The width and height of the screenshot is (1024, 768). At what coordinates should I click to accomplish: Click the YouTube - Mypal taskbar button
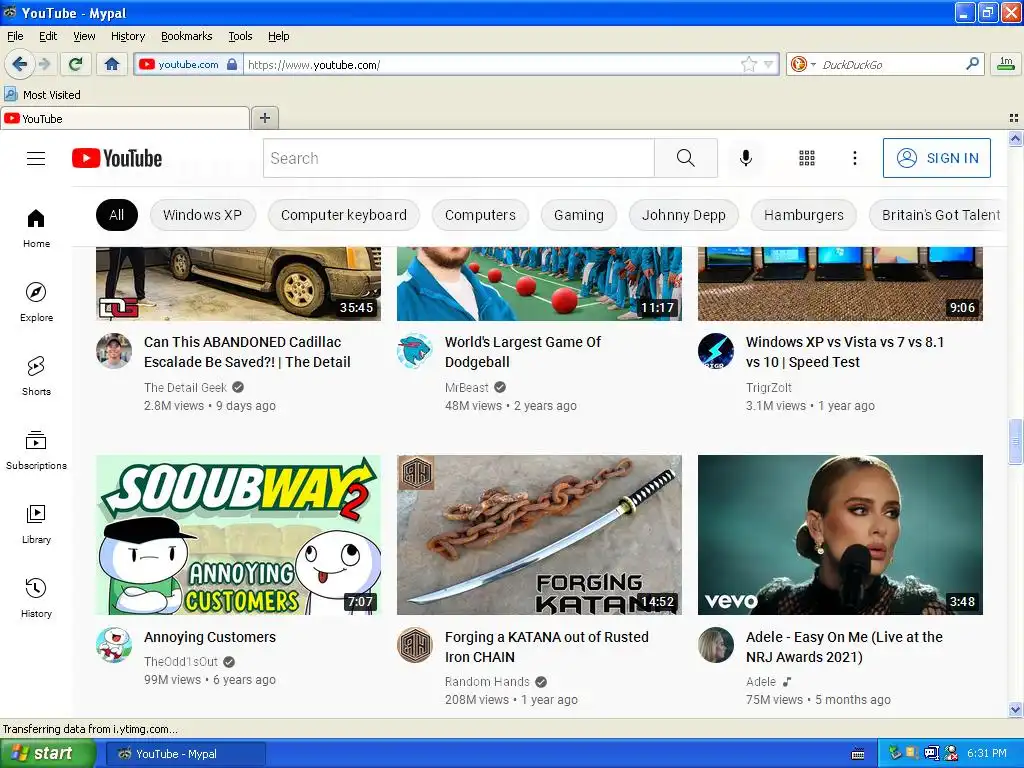pyautogui.click(x=185, y=754)
